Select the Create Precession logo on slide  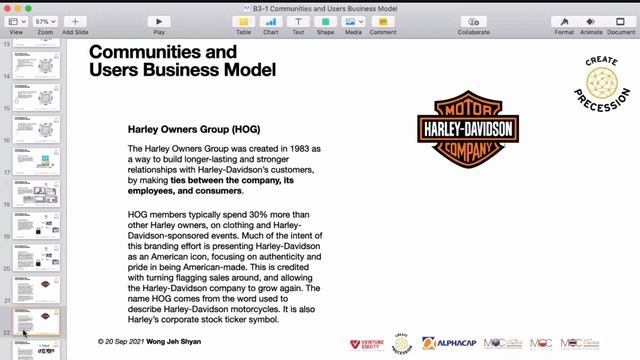tap(602, 84)
